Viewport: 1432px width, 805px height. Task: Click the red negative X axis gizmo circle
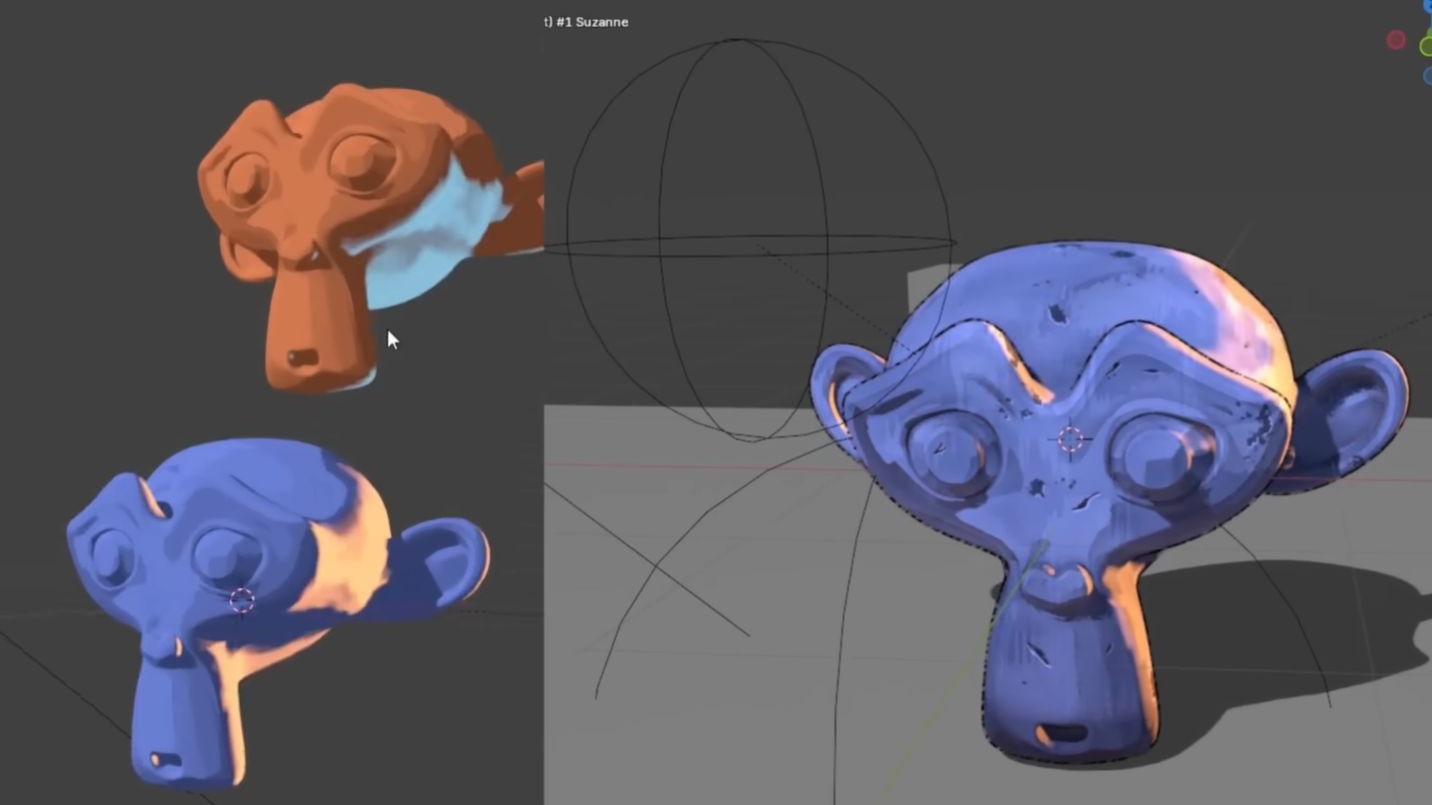[1396, 40]
